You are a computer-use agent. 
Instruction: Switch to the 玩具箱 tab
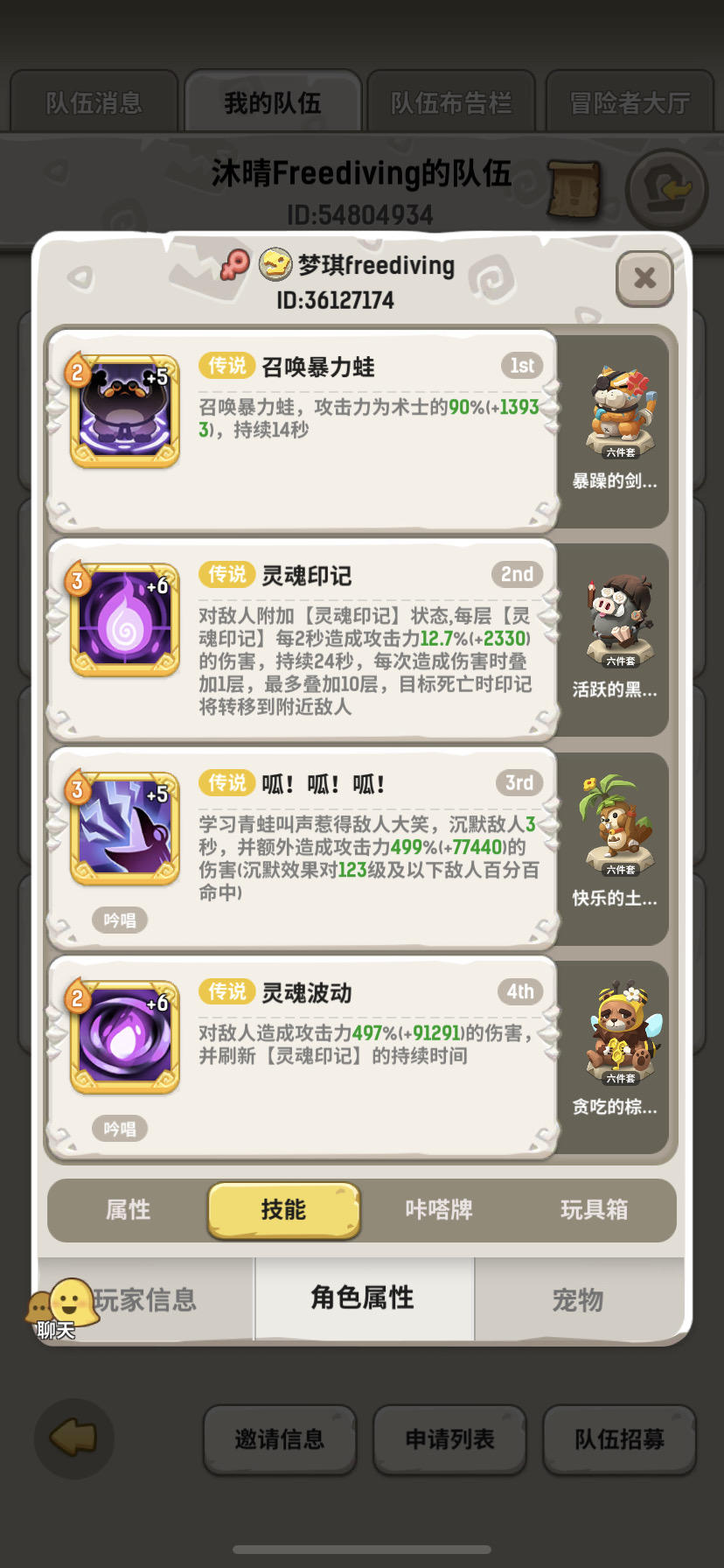[595, 1210]
